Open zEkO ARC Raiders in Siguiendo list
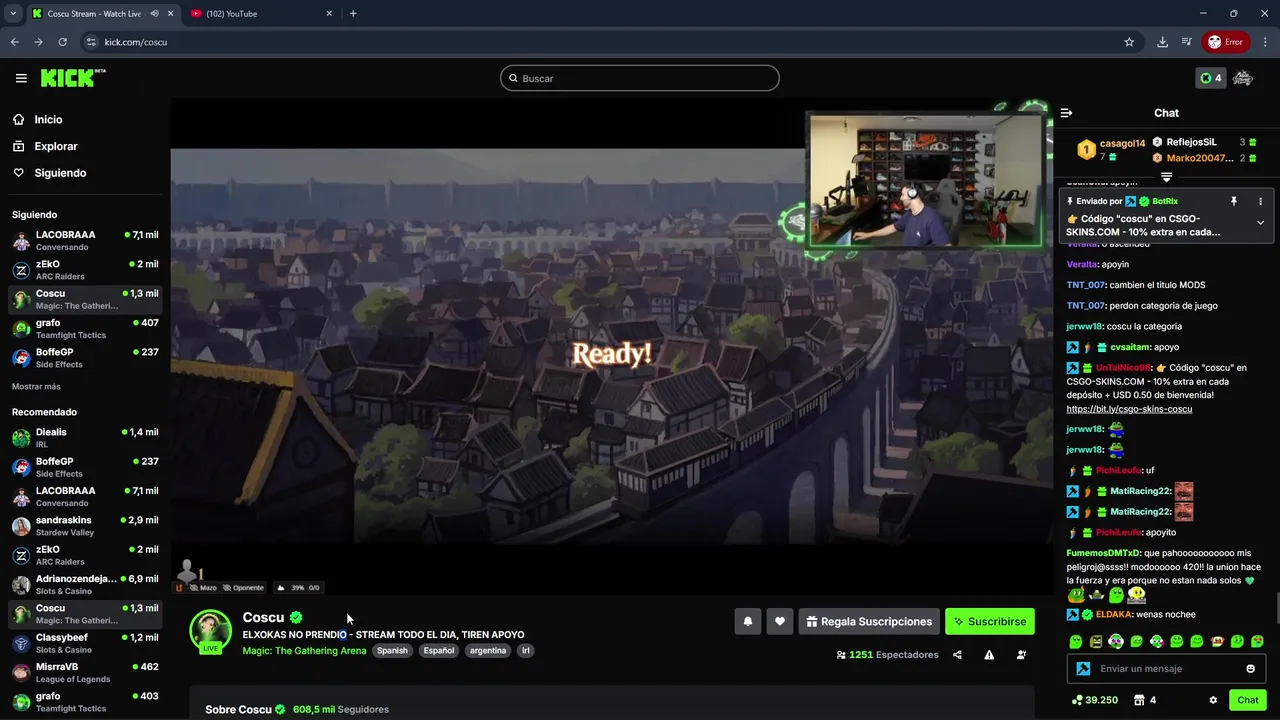 pyautogui.click(x=85, y=270)
